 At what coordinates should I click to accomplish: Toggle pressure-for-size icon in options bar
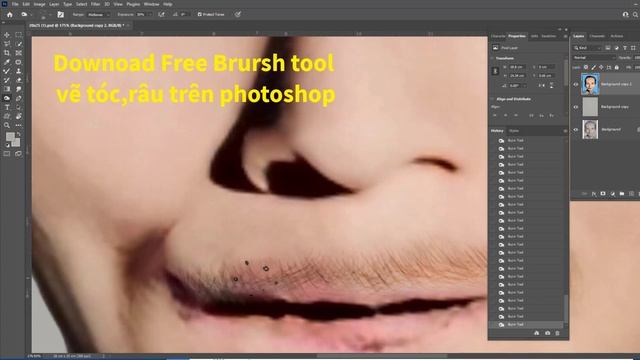tap(238, 15)
